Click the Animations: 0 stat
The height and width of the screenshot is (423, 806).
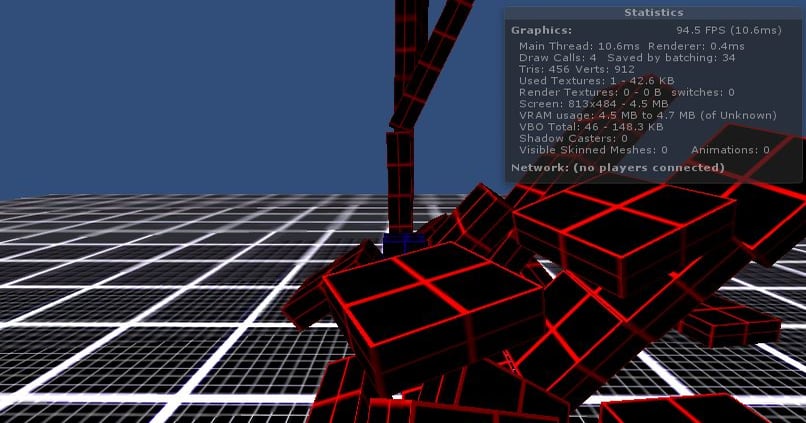(x=730, y=150)
